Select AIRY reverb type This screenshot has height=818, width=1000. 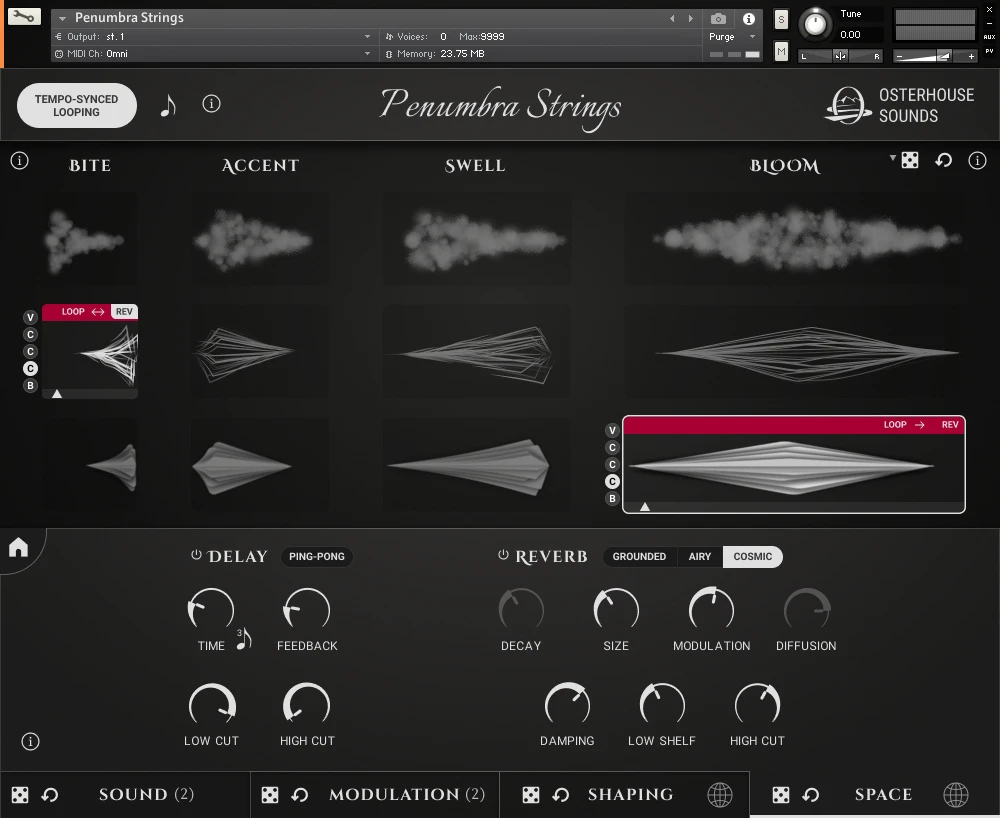point(700,557)
